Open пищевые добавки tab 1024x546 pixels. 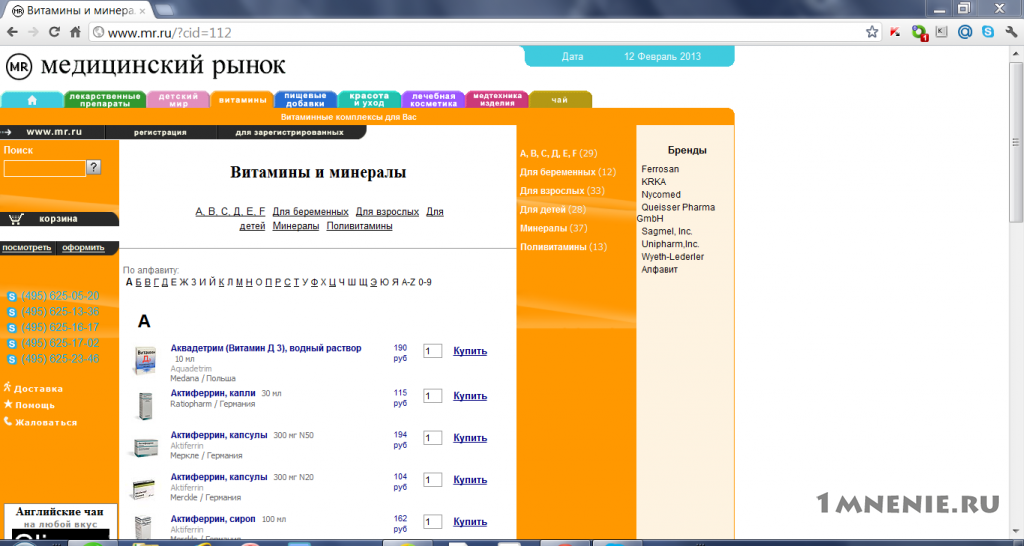306,100
